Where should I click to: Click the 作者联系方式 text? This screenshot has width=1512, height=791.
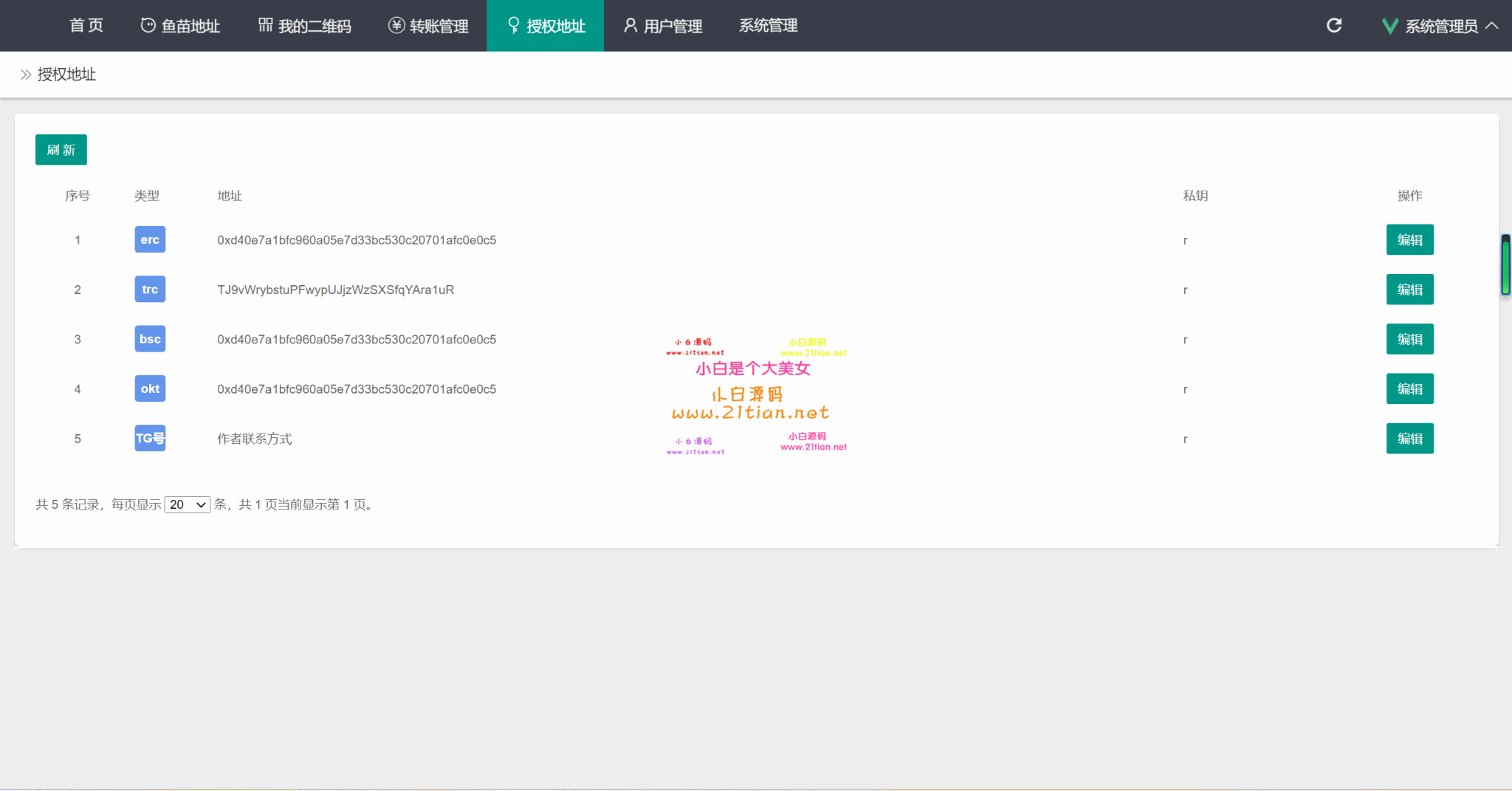[x=255, y=439]
